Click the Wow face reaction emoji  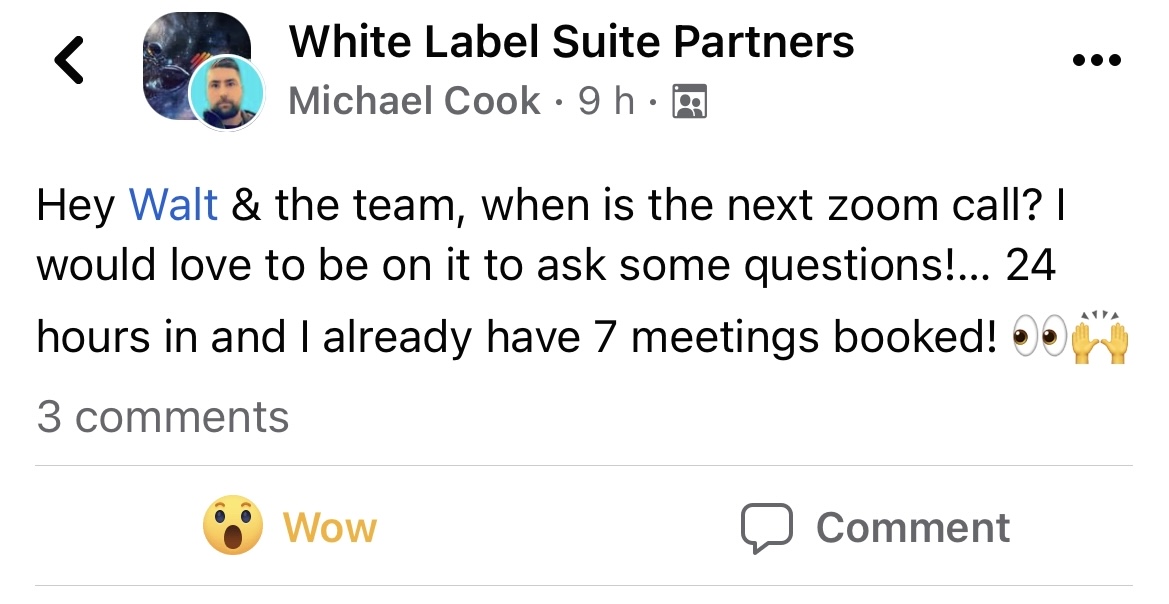(233, 527)
